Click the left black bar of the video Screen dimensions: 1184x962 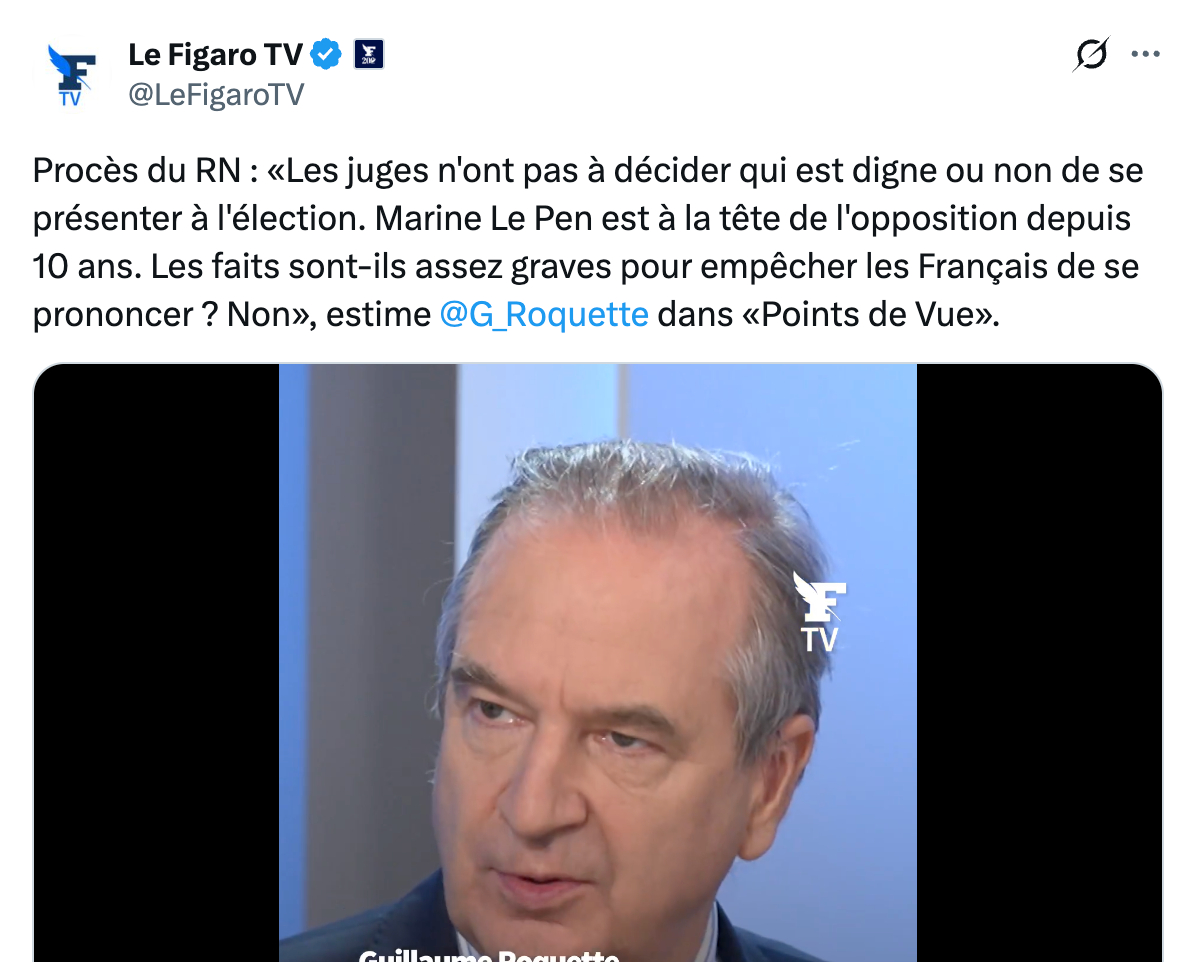point(156,662)
